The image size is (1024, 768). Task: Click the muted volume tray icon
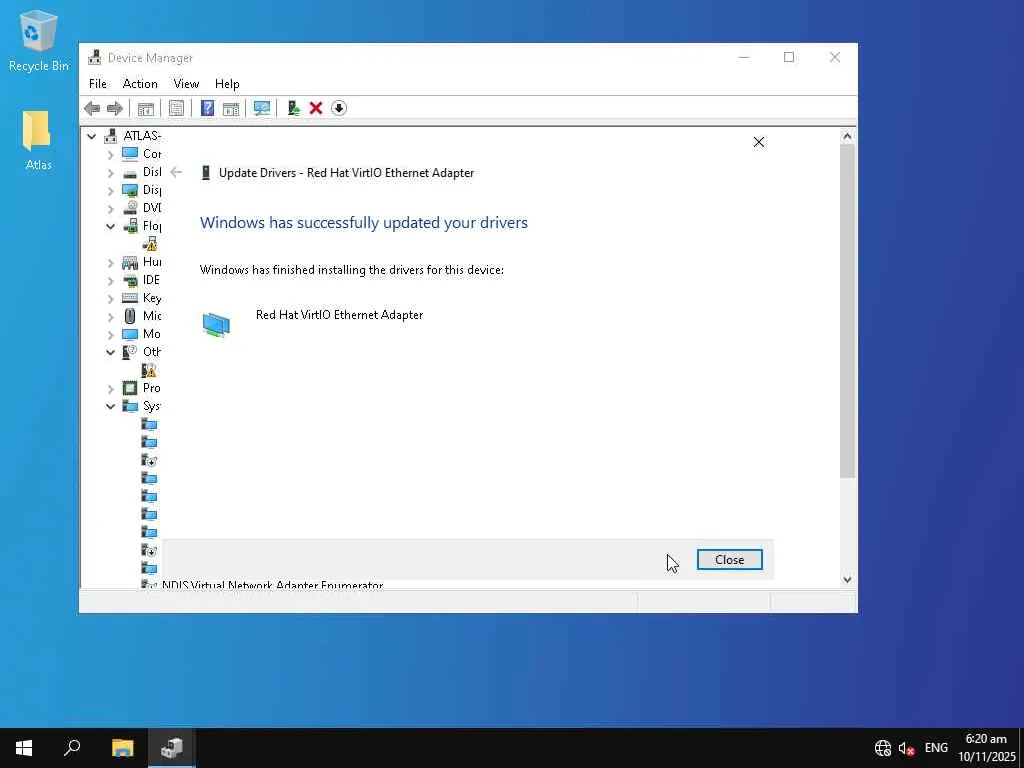click(906, 748)
